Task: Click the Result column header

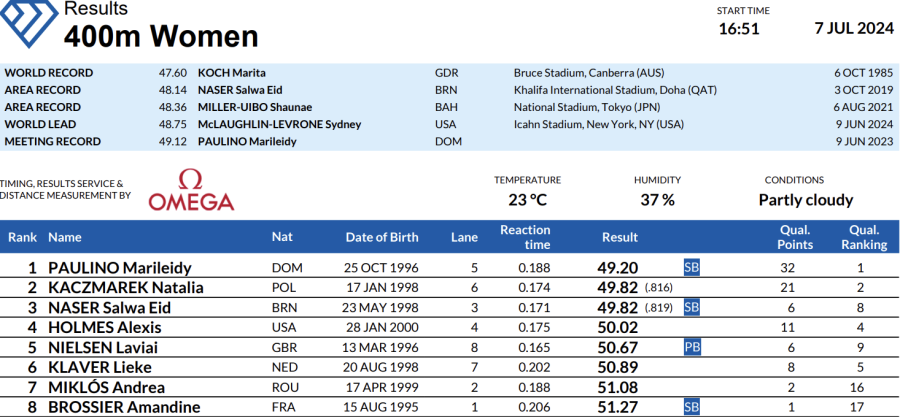Action: pos(620,238)
